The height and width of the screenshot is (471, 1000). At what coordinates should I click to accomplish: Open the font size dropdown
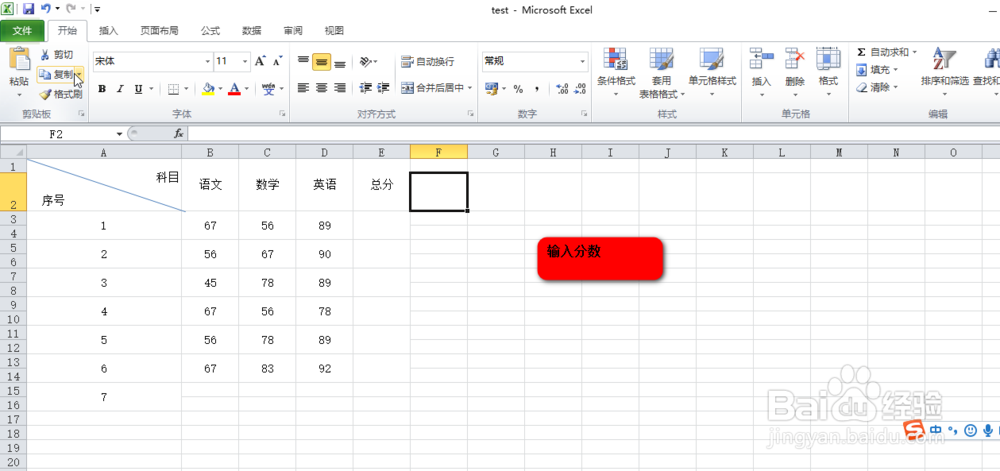coord(245,62)
